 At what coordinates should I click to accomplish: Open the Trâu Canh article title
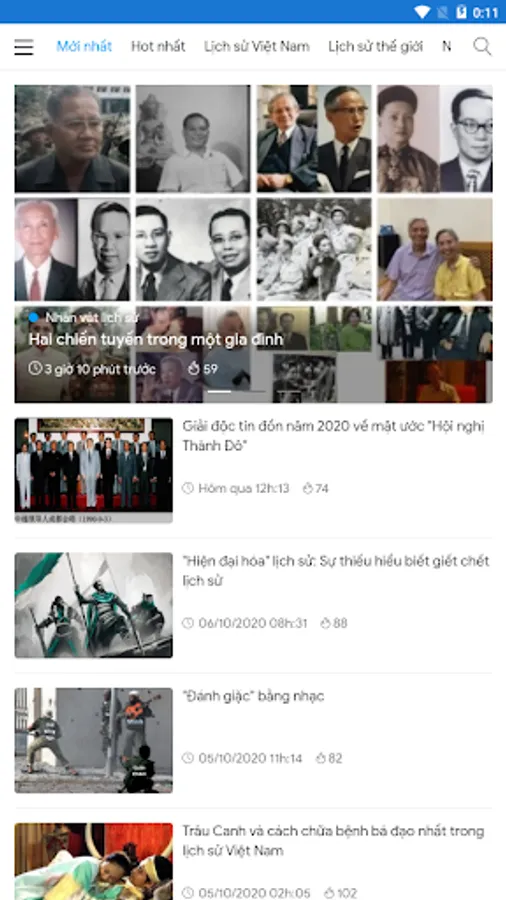[333, 840]
